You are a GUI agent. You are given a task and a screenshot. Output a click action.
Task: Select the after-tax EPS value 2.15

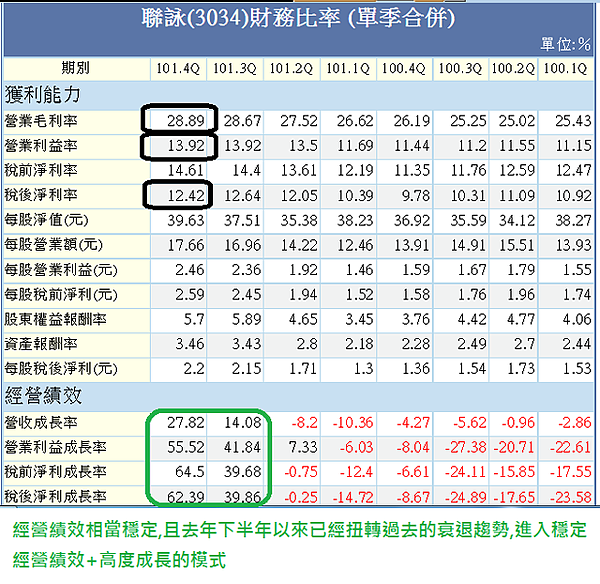click(246, 369)
